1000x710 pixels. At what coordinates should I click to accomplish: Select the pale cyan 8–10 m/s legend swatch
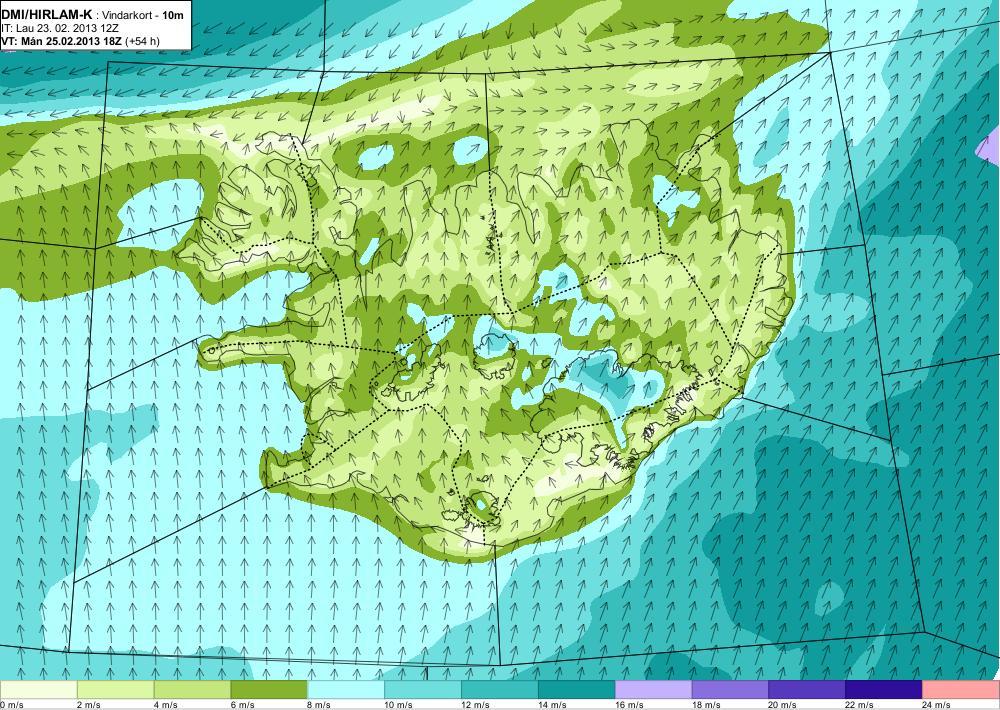pyautogui.click(x=346, y=690)
